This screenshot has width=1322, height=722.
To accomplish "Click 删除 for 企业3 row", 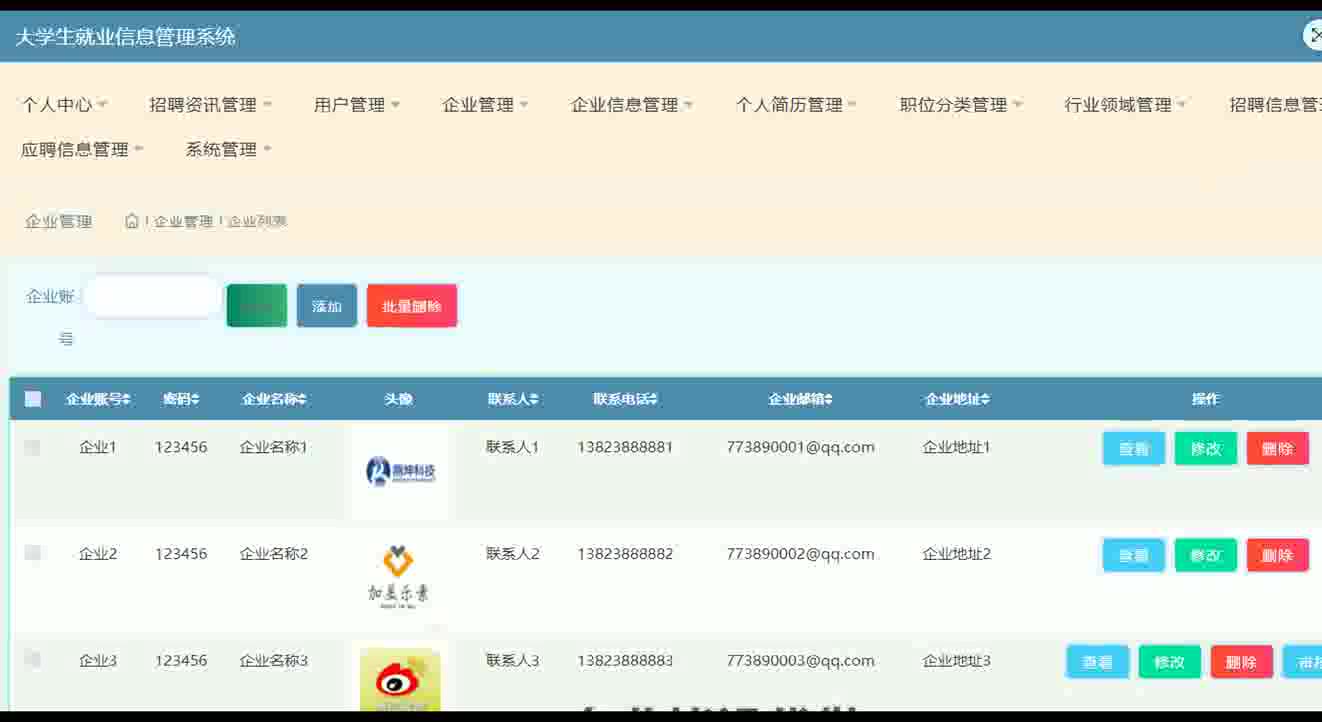I will click(1242, 662).
